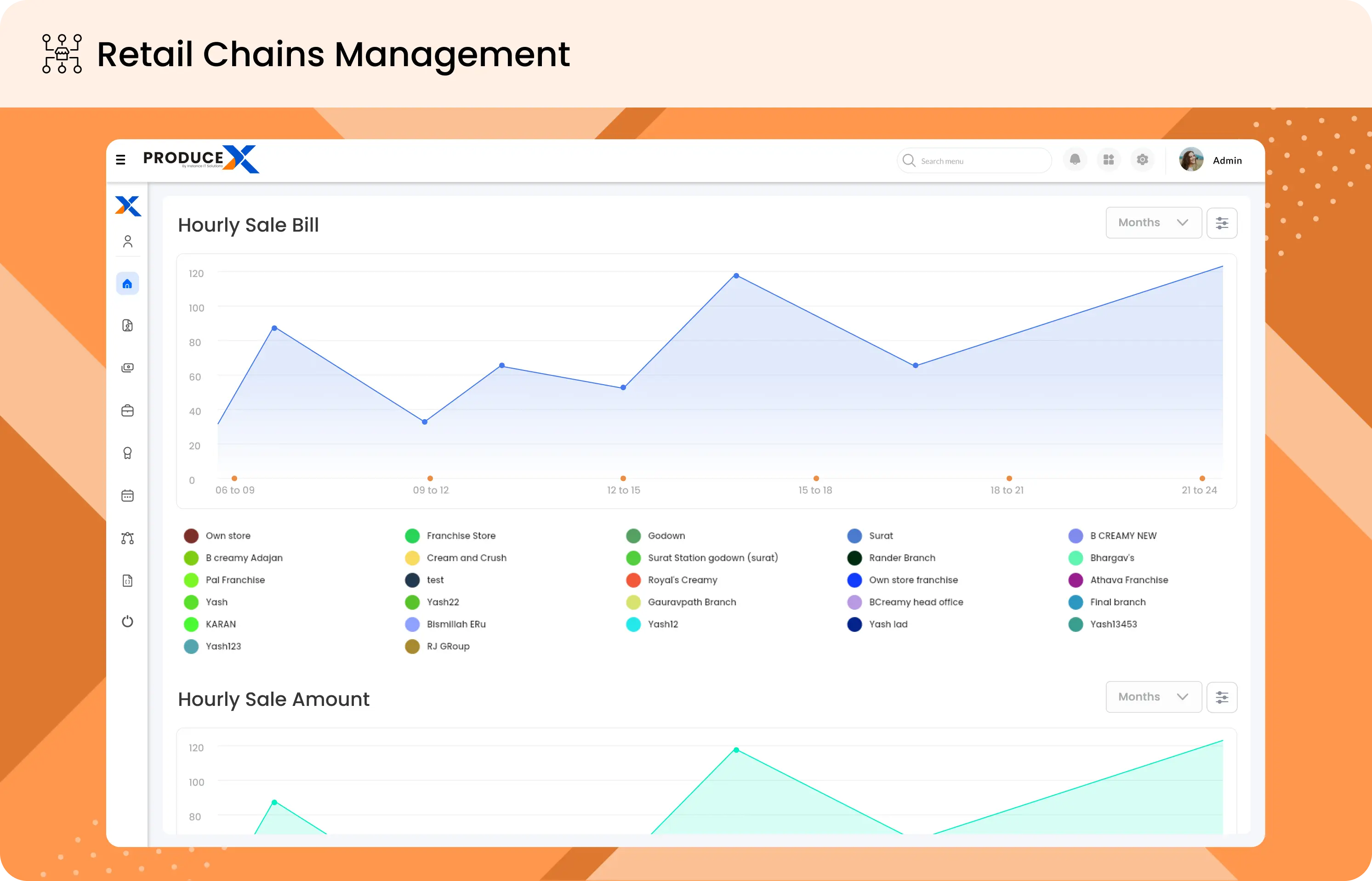This screenshot has width=1372, height=881.
Task: Toggle Final branch legend entry
Action: click(1107, 602)
